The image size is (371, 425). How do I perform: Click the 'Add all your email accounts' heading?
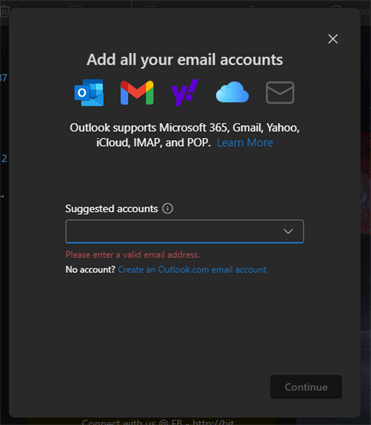pos(185,60)
